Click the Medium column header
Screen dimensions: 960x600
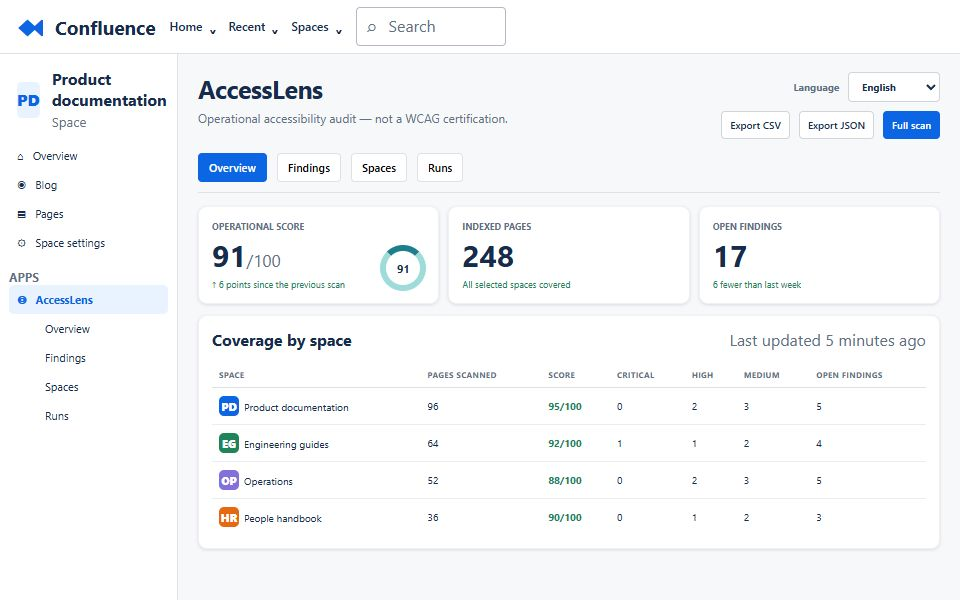[x=762, y=375]
